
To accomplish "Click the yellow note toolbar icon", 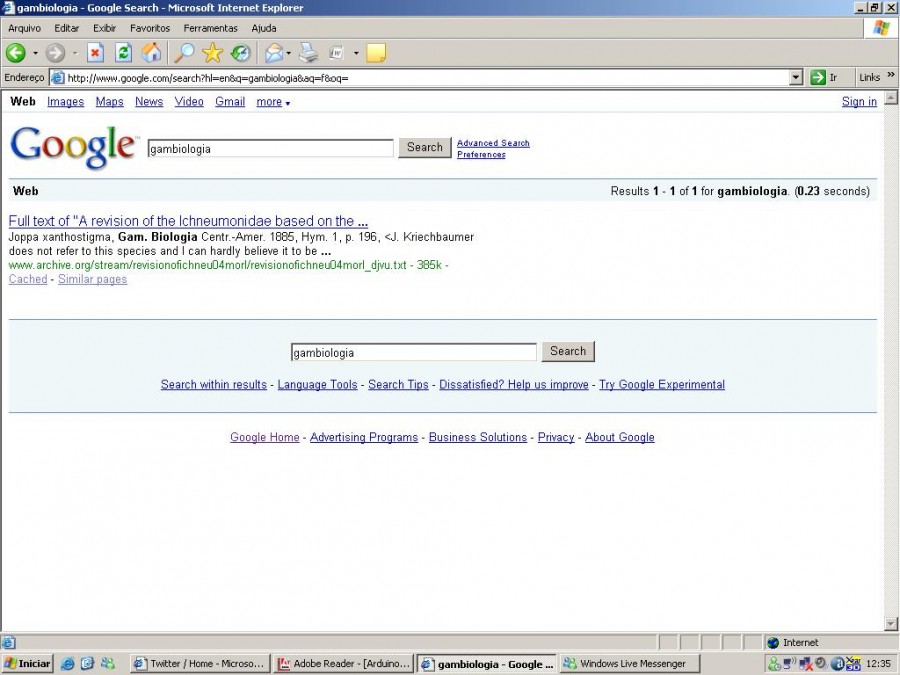I will pyautogui.click(x=376, y=53).
